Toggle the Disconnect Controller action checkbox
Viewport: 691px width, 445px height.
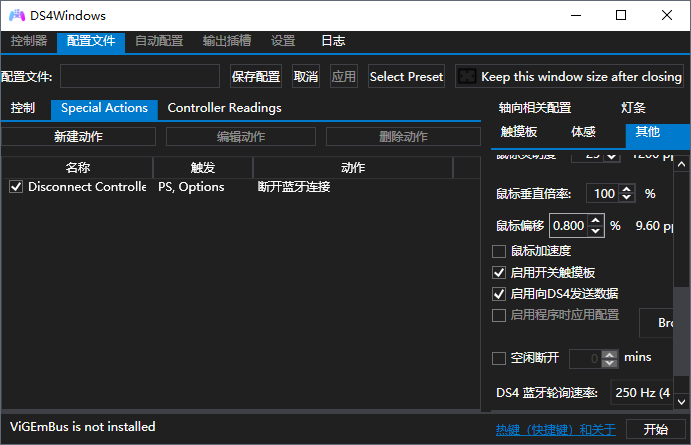[x=16, y=187]
